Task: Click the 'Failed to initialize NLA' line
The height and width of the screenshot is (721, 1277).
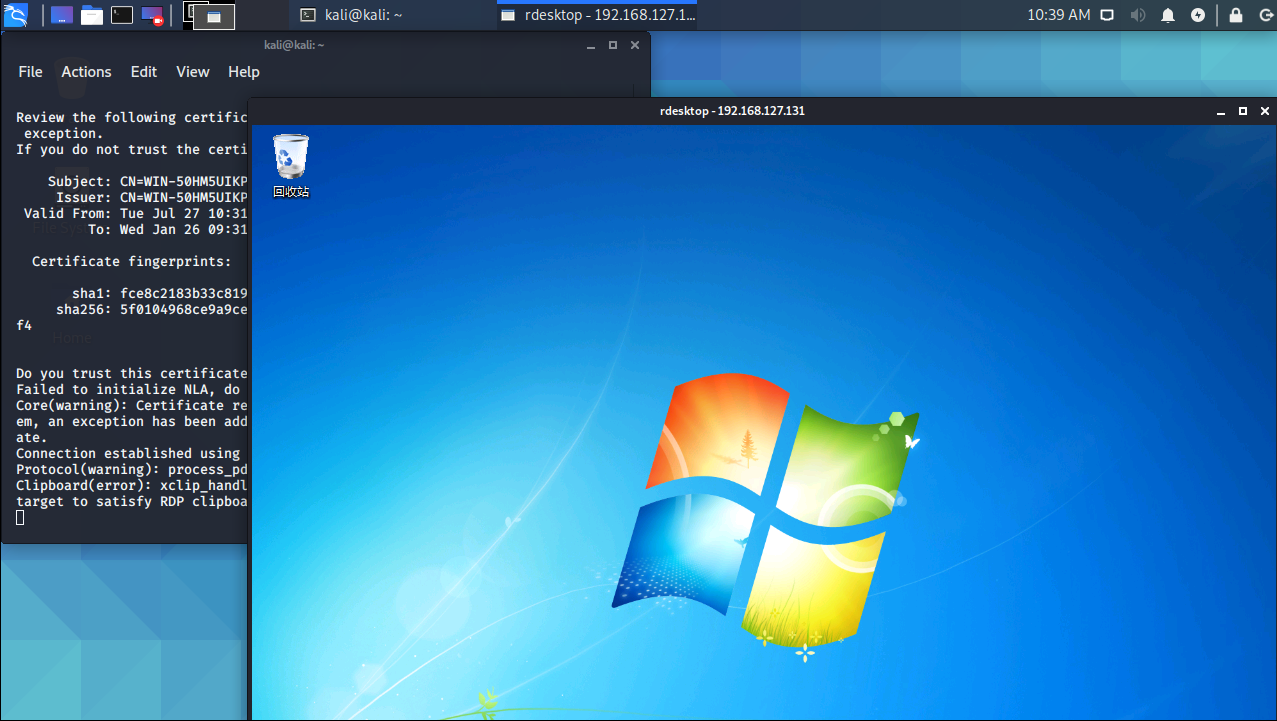Action: [131, 389]
